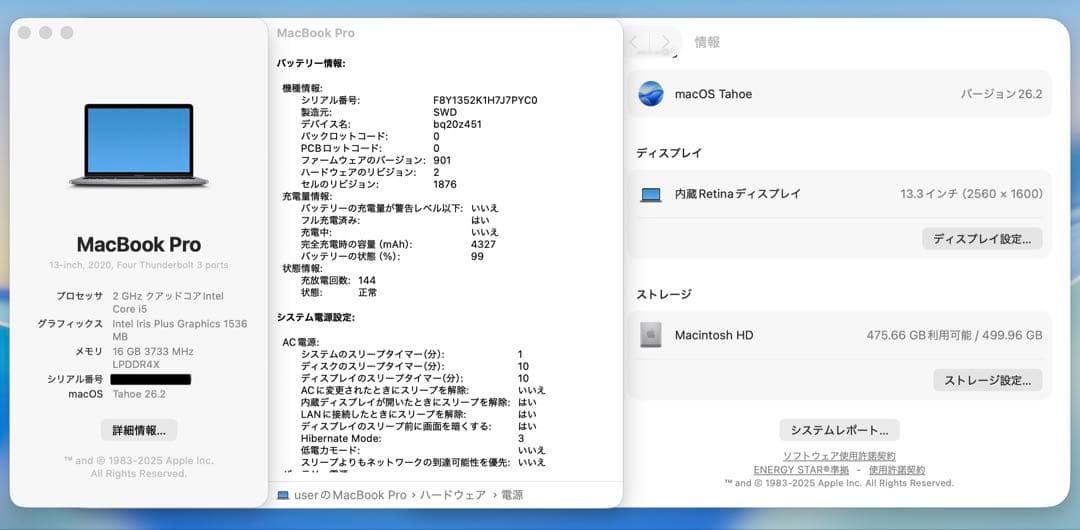
Task: Click the シリアル番号 label in About window
Action: pos(75,379)
